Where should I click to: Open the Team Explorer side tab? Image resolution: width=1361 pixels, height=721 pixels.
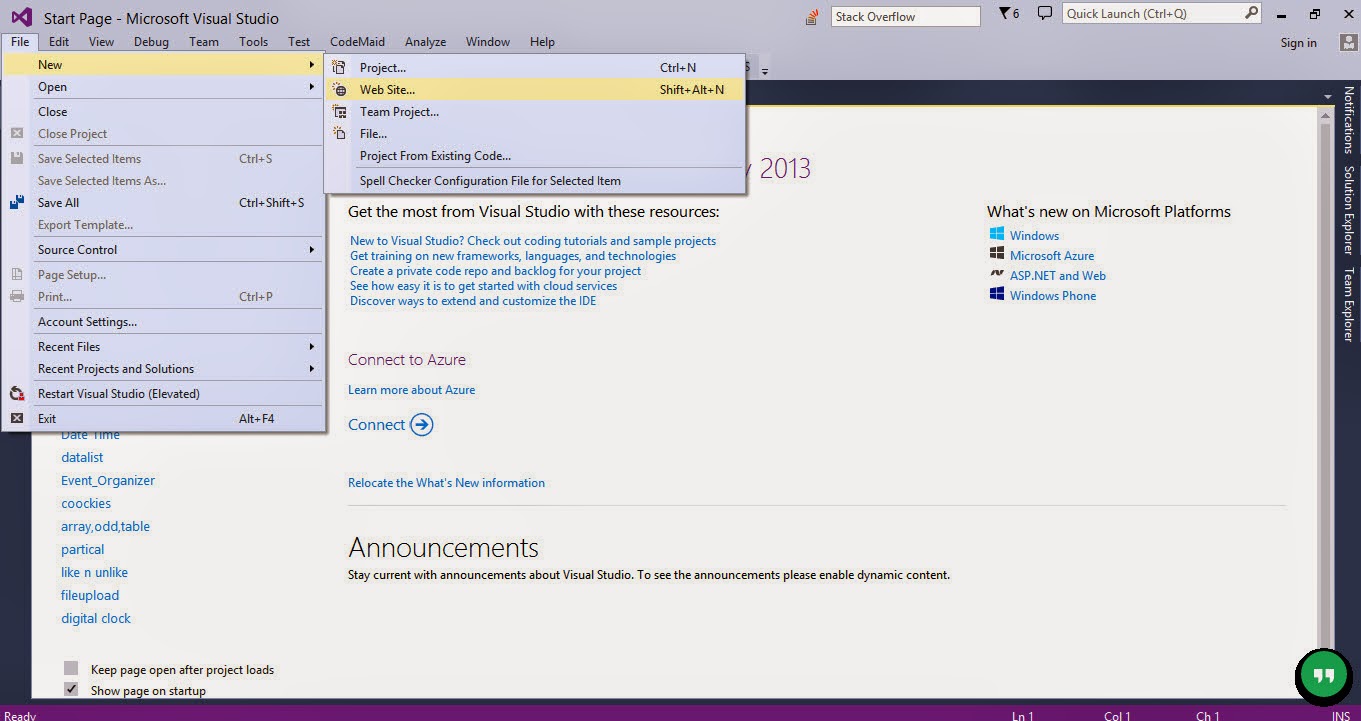tap(1348, 305)
